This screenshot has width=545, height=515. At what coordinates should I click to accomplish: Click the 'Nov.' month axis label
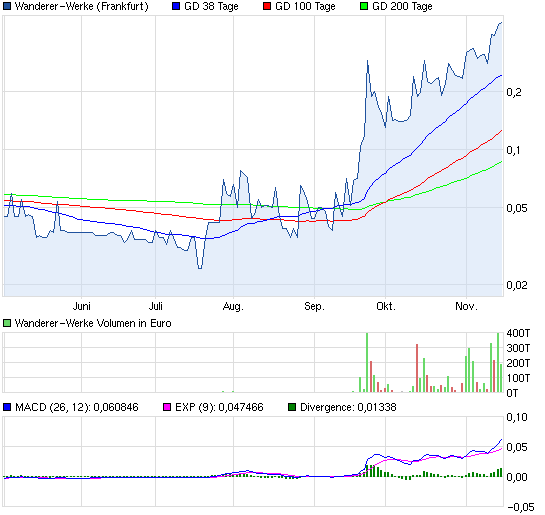[466, 306]
